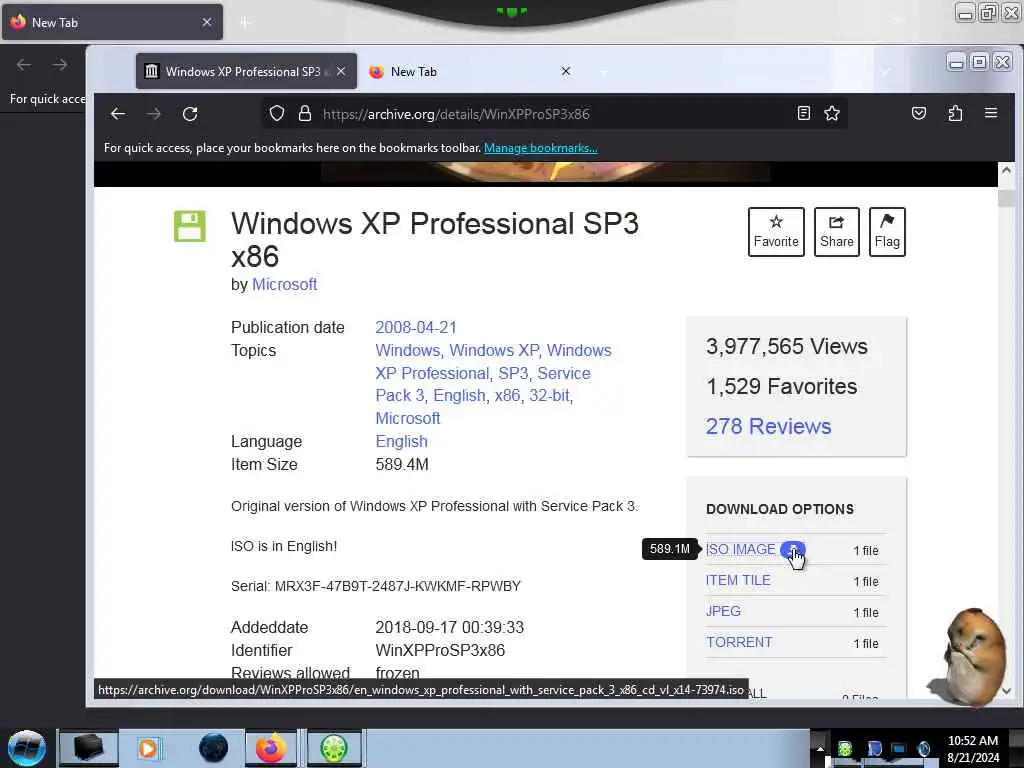
Task: Show site security padlock info
Action: pyautogui.click(x=305, y=114)
